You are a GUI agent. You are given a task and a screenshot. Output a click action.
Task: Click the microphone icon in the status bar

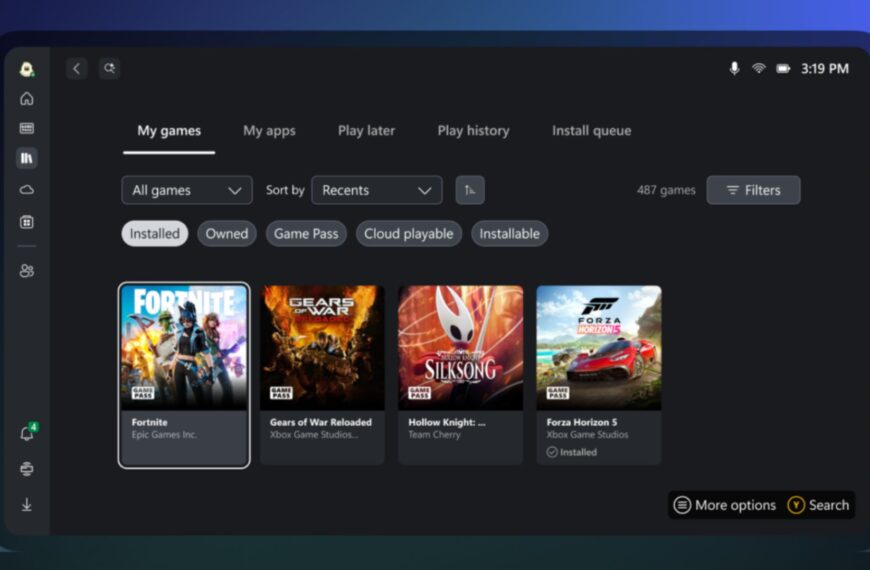pyautogui.click(x=734, y=68)
